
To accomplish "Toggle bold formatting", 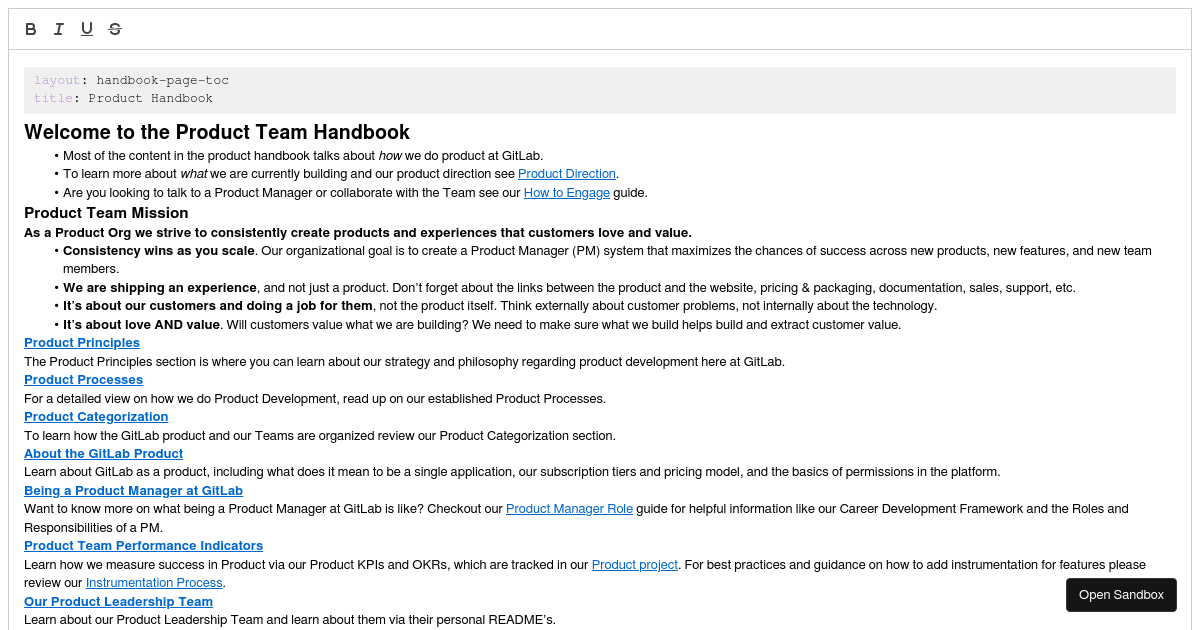I will [30, 28].
